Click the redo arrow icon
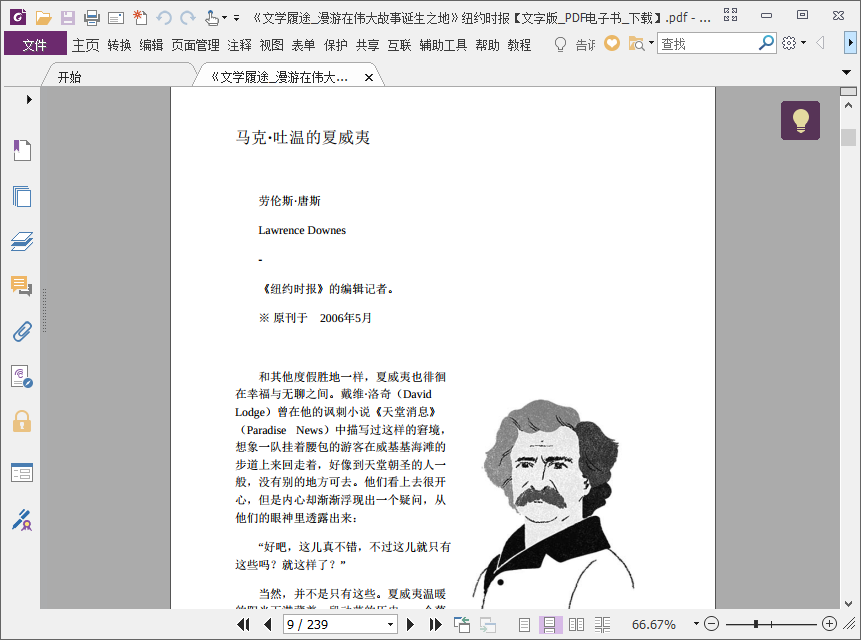The width and height of the screenshot is (861, 640). tap(188, 18)
